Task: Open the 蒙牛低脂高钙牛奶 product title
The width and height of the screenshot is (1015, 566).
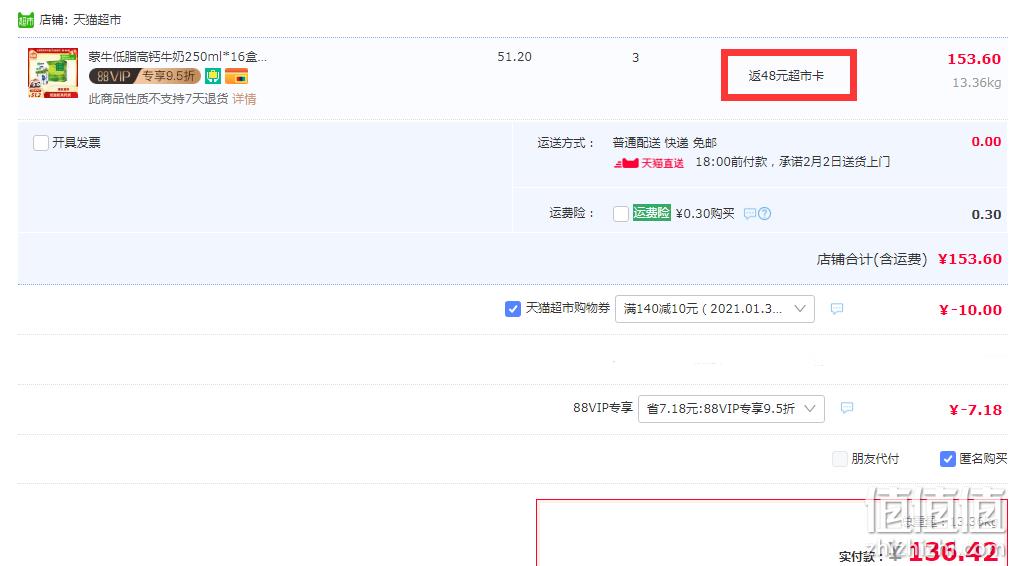Action: (178, 56)
